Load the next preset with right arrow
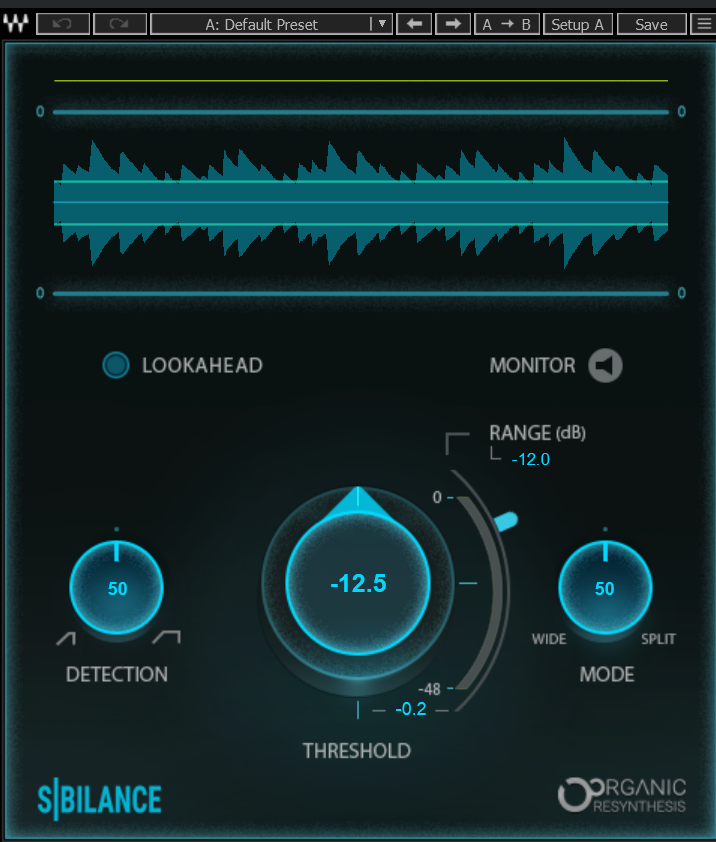The image size is (716, 842). point(453,24)
